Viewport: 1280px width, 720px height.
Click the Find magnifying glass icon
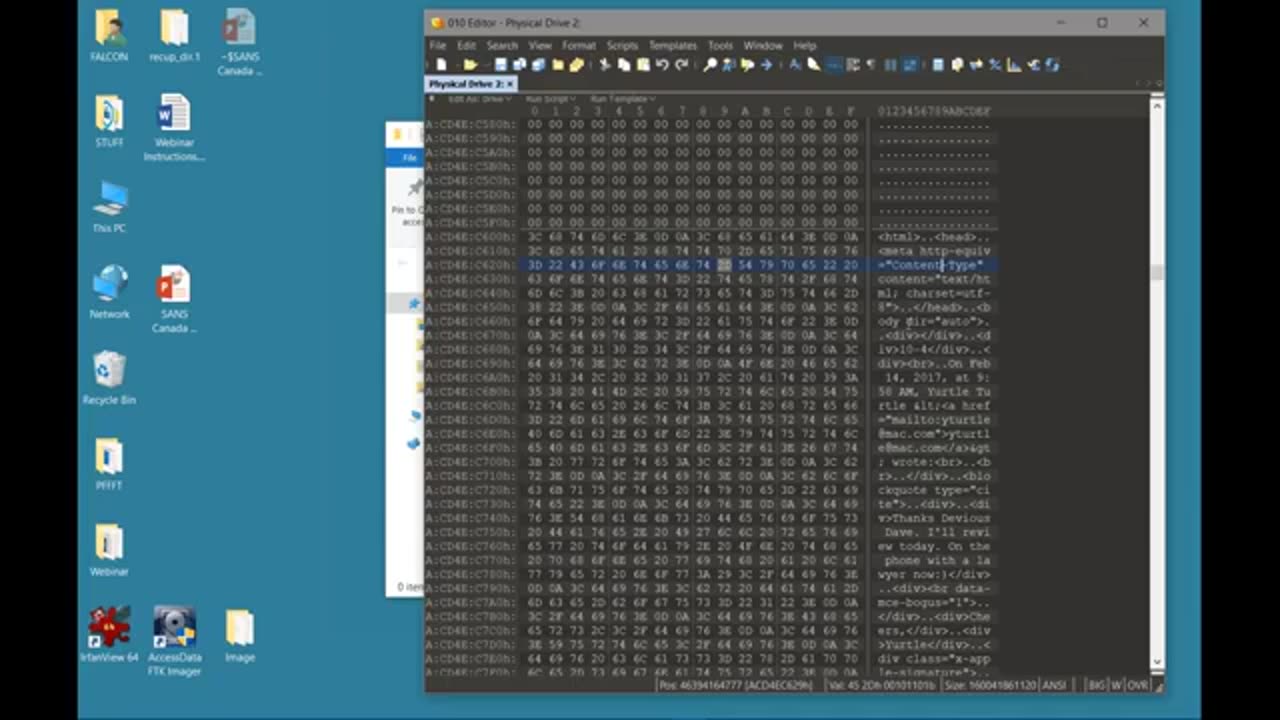pos(710,65)
